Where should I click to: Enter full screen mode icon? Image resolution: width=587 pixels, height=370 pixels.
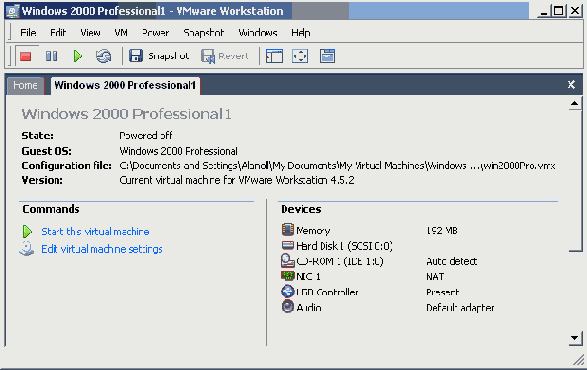pyautogui.click(x=300, y=56)
